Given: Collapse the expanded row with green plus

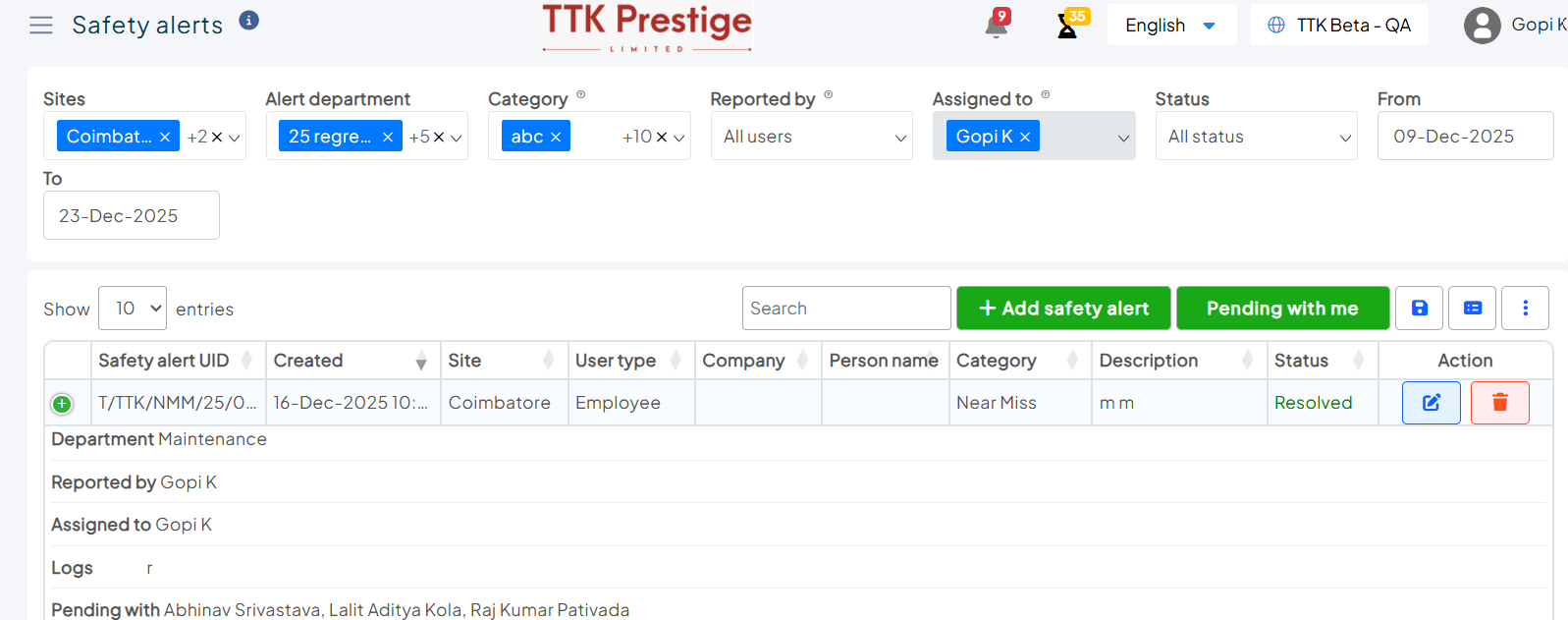Looking at the screenshot, I should pyautogui.click(x=62, y=404).
